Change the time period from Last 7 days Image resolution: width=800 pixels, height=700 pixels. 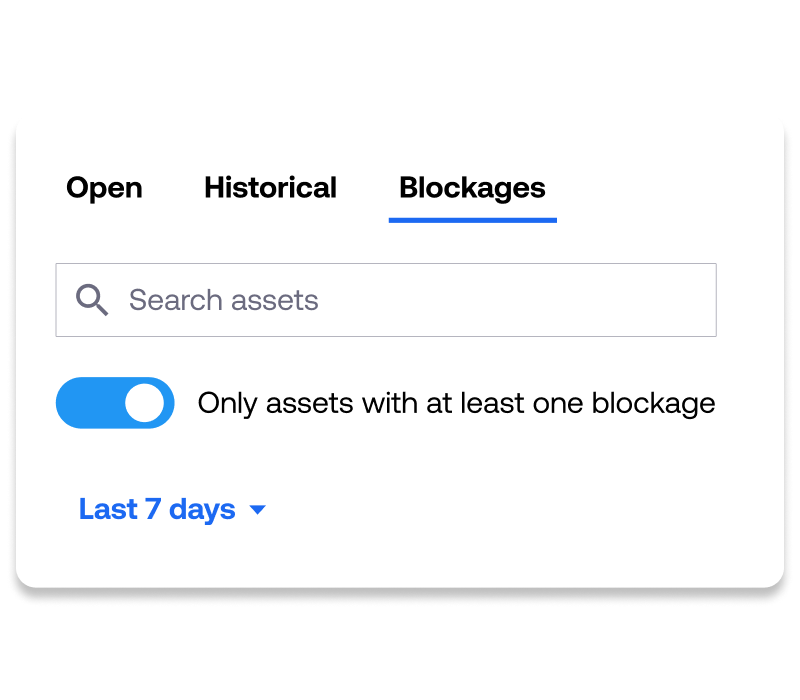[x=172, y=509]
